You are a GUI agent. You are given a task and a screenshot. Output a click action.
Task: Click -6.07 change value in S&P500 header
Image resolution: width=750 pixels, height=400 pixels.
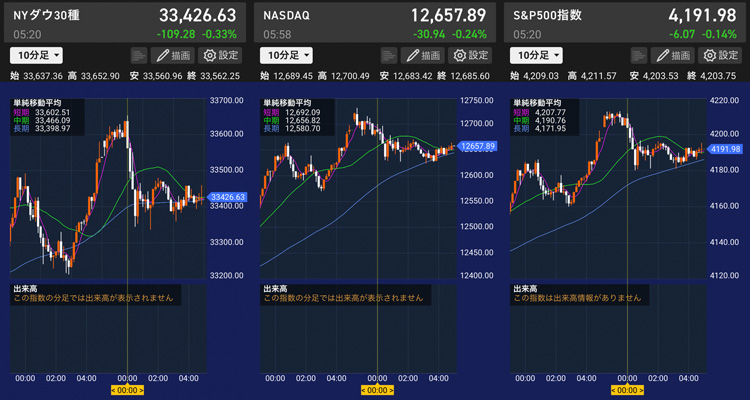(x=684, y=34)
